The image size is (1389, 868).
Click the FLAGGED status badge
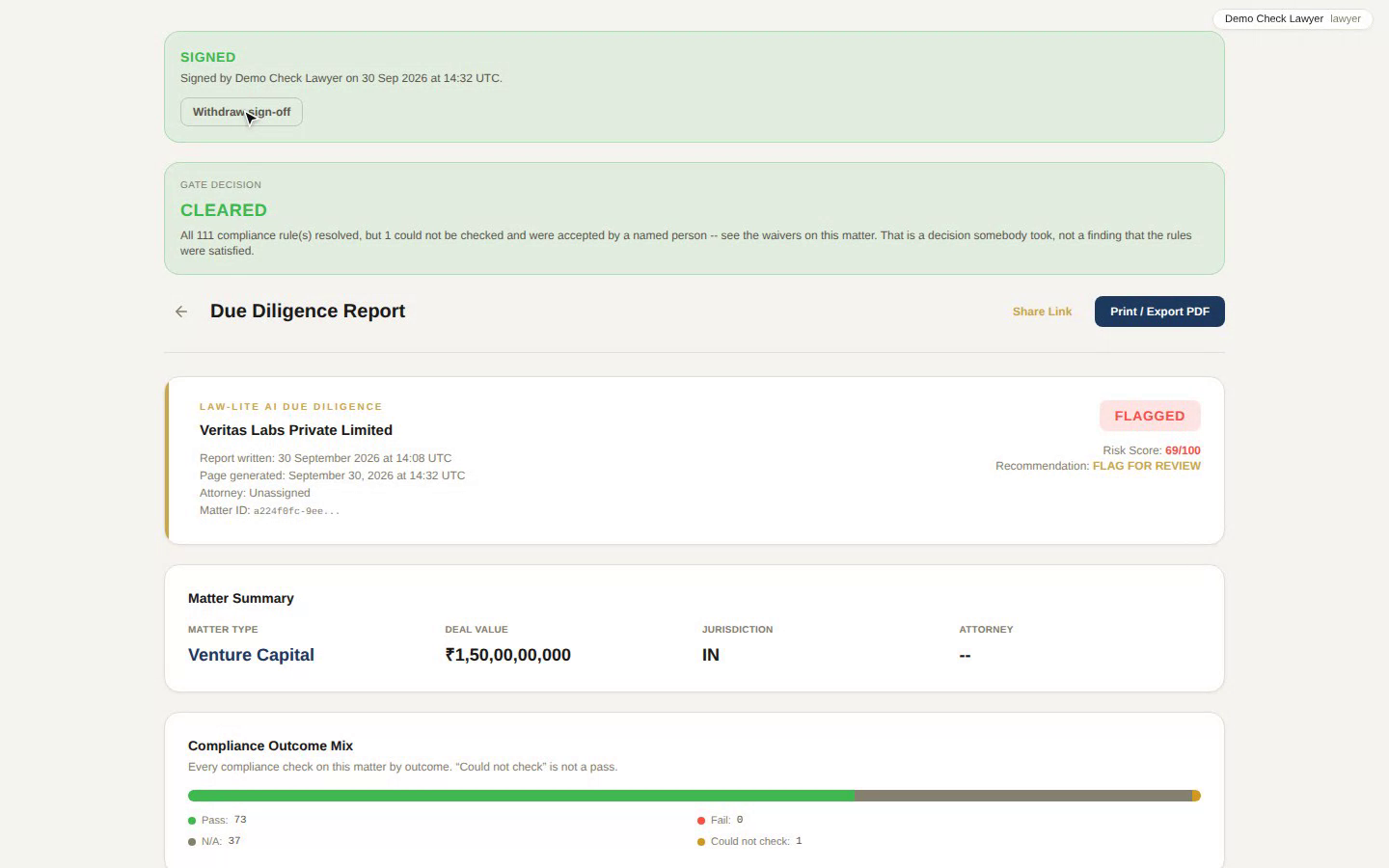[1150, 416]
